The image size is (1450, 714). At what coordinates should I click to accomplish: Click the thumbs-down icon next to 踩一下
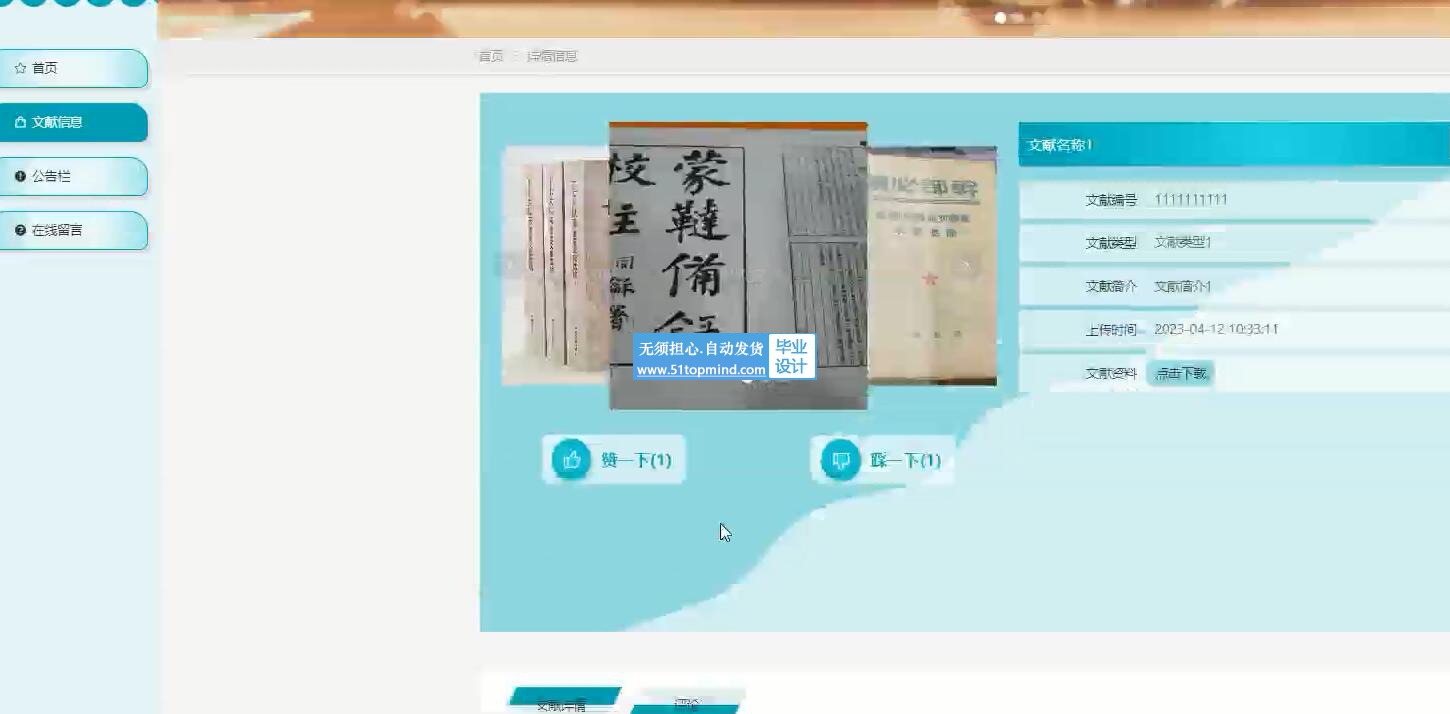841,460
